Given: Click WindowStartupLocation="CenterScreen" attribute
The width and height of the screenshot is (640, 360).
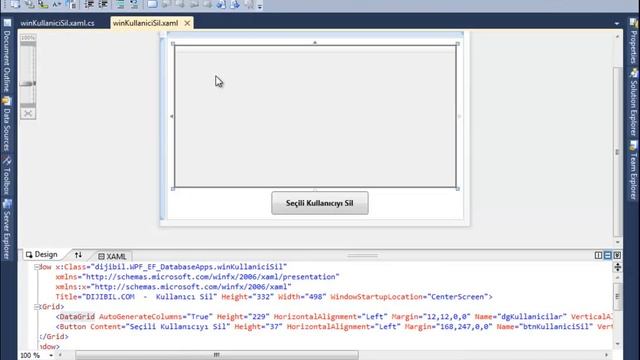Looking at the screenshot, I should click(409, 297).
